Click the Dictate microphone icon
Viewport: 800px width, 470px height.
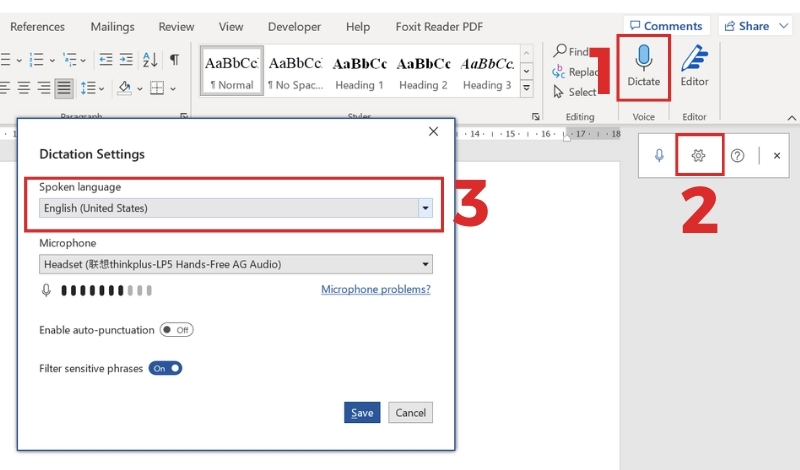[x=643, y=58]
